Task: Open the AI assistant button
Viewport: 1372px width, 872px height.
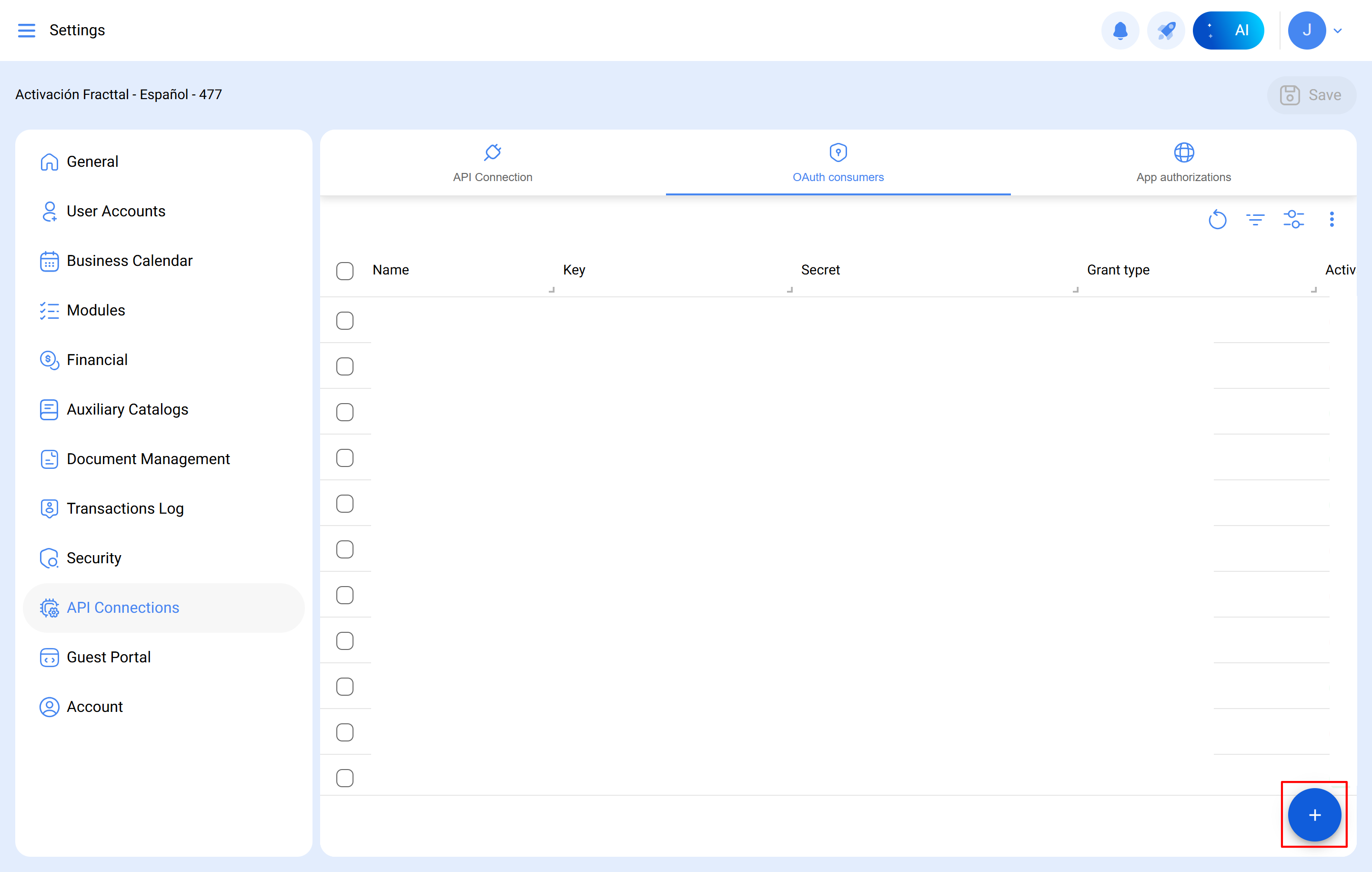Action: click(1228, 30)
